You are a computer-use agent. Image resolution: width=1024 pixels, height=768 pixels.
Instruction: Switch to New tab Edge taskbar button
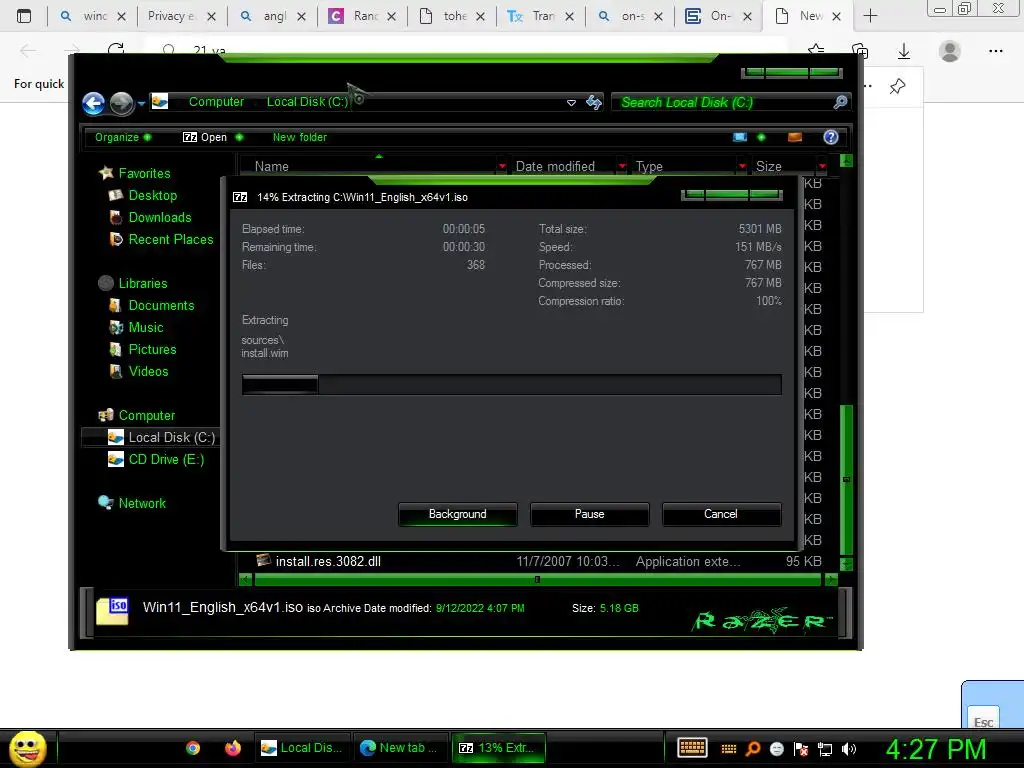coord(400,748)
